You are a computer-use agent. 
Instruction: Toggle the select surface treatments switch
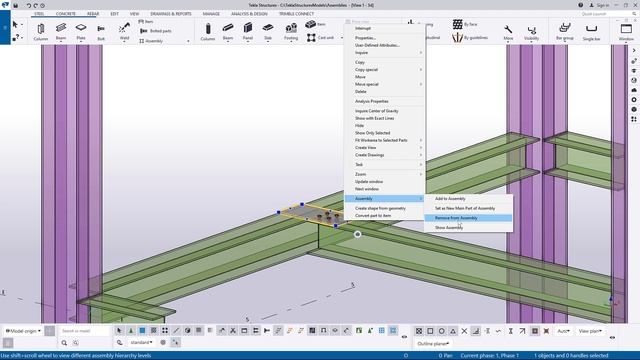point(153,331)
